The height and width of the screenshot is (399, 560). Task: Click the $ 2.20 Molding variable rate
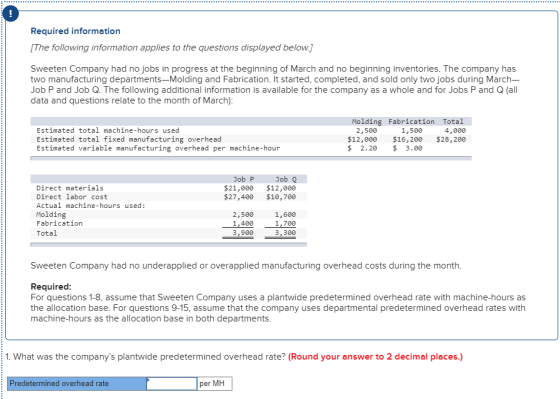362,148
